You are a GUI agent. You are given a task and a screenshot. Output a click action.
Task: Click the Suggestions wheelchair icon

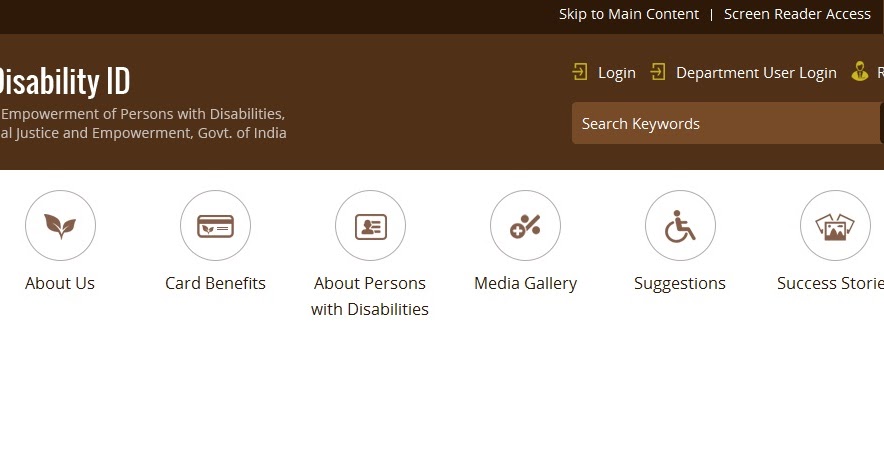click(680, 226)
